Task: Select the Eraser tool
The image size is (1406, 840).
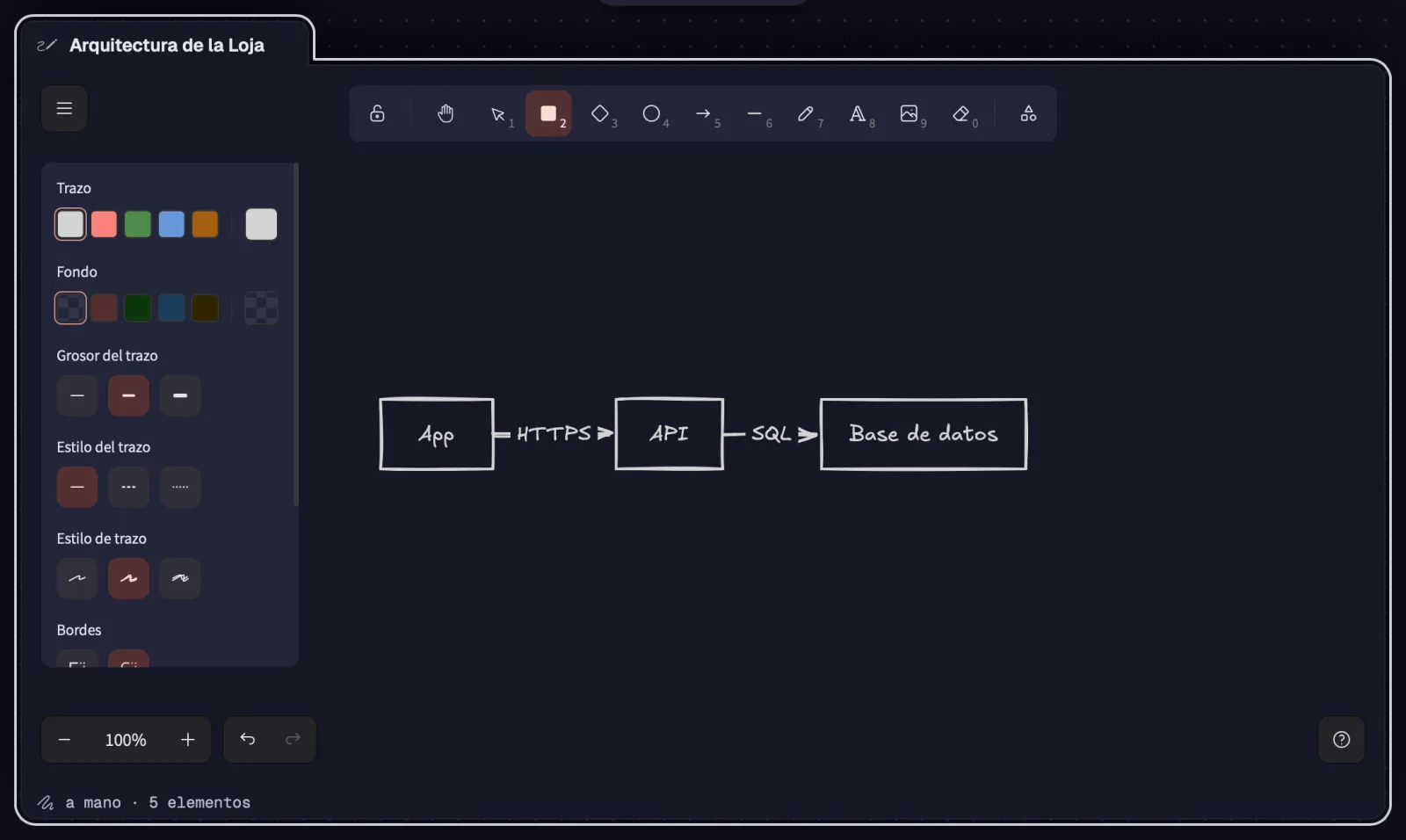Action: click(961, 113)
